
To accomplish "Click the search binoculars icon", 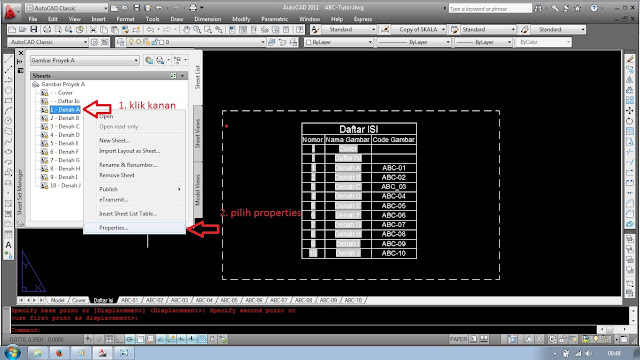I will click(x=538, y=8).
